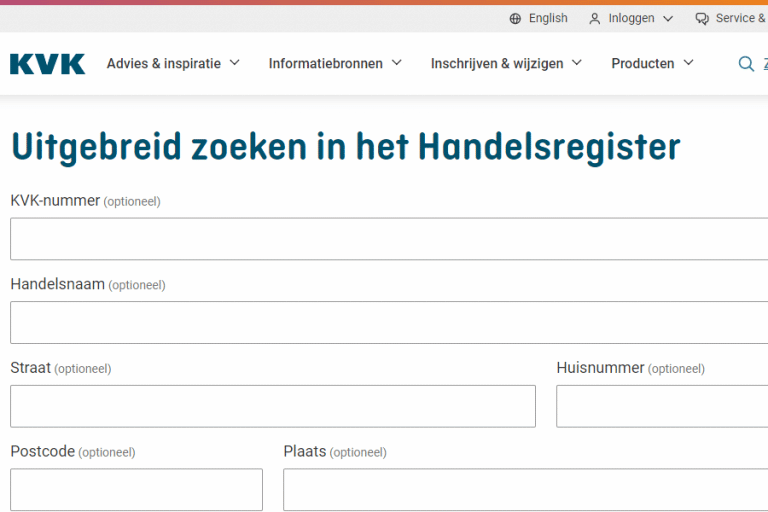The width and height of the screenshot is (768, 512).
Task: Click the KVK logo
Action: pos(48,64)
